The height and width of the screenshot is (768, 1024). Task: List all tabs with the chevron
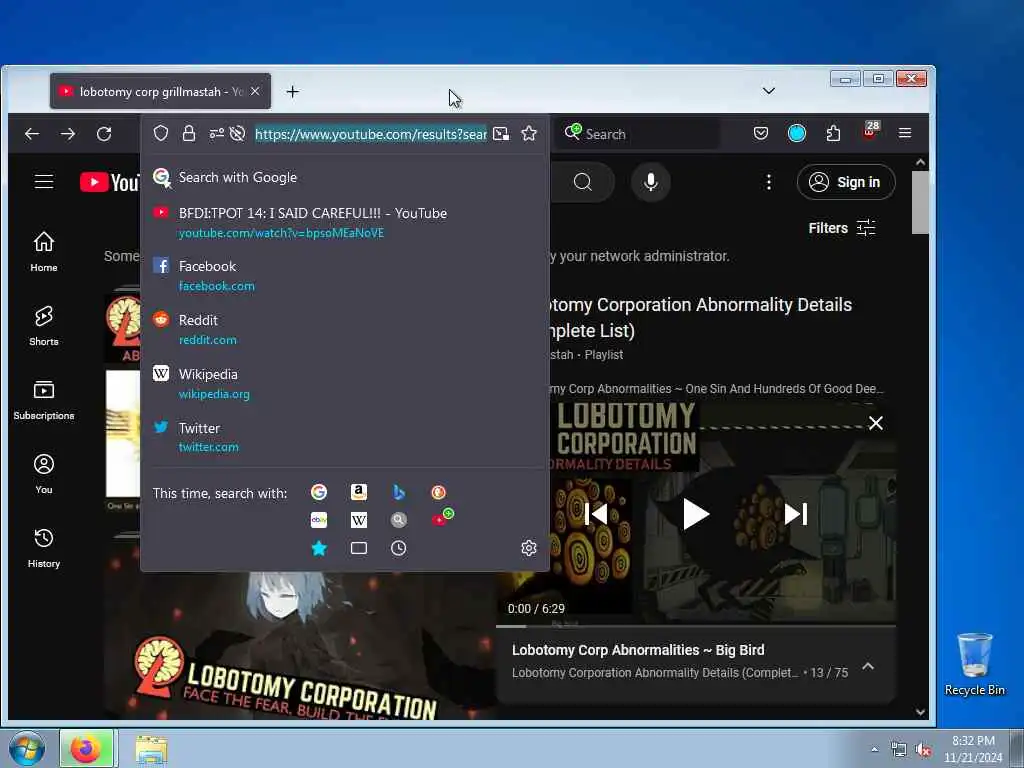769,91
